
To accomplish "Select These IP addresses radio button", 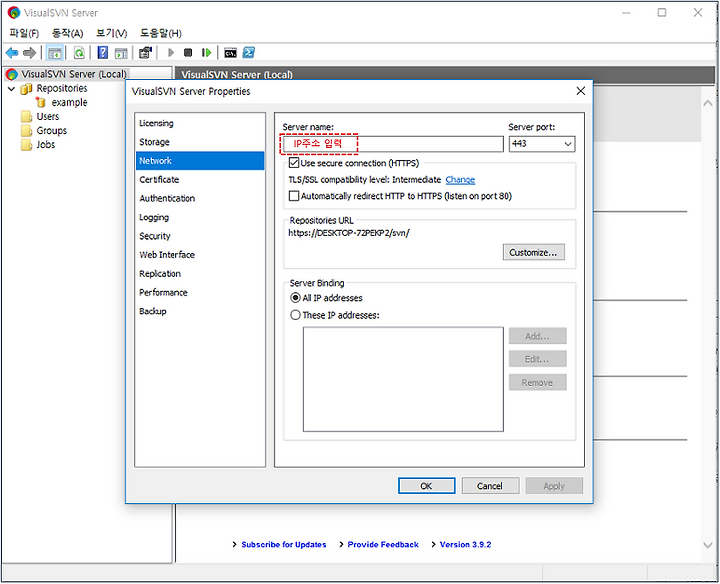I will point(295,315).
